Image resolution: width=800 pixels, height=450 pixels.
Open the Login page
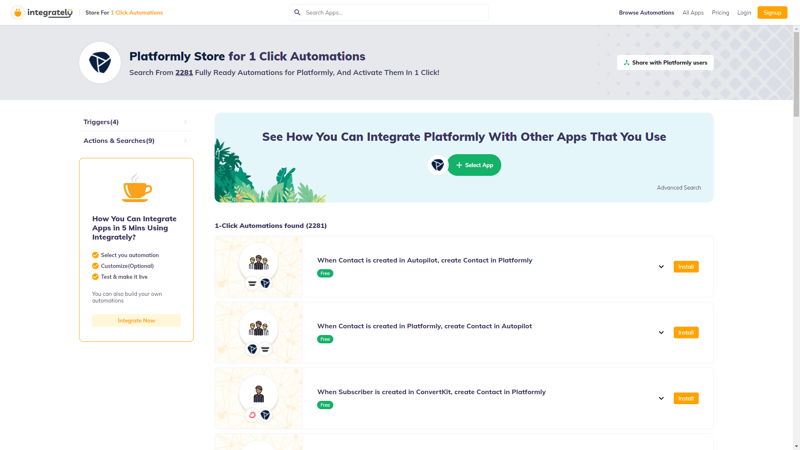(x=744, y=12)
